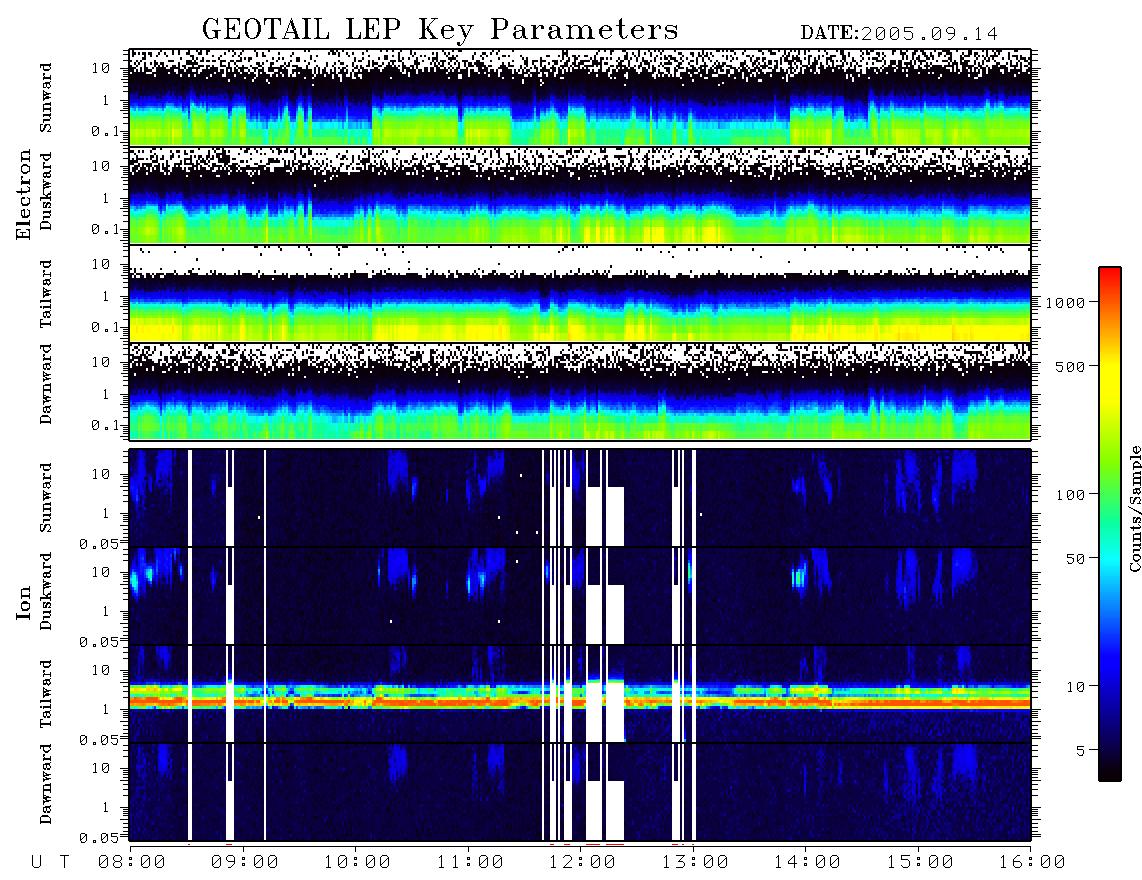Select the vertical Electron group label
Image resolution: width=1142 pixels, height=880 pixels.
pos(23,194)
